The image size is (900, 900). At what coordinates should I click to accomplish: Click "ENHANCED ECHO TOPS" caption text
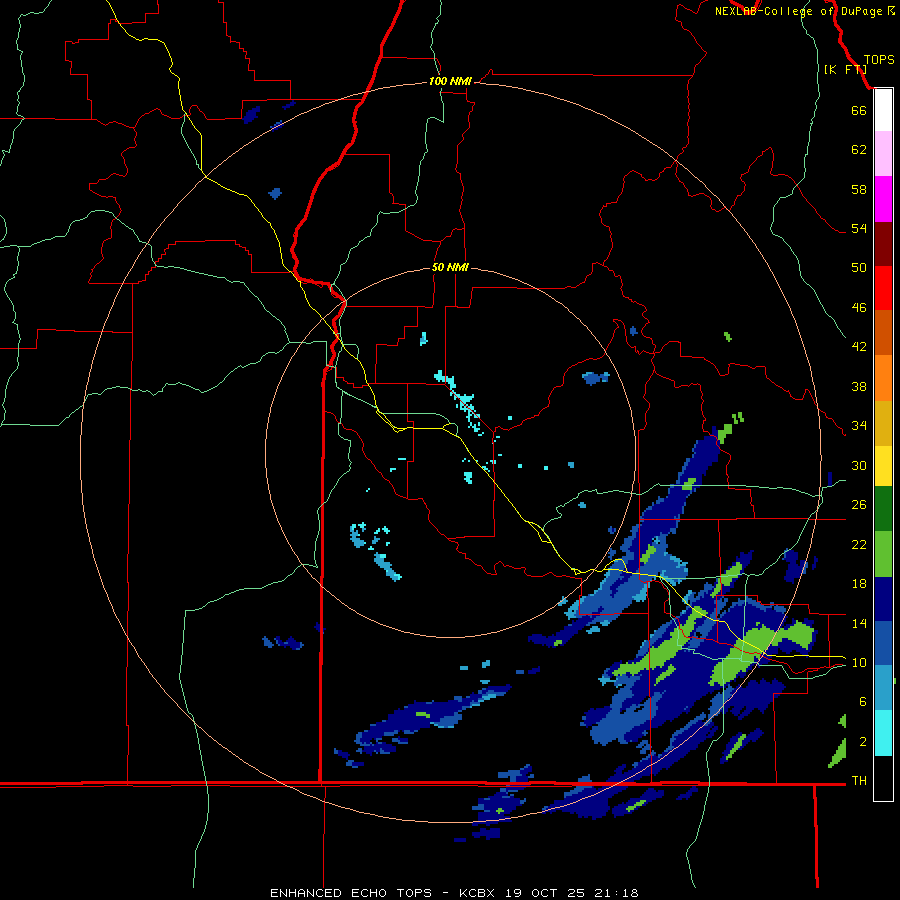click(351, 893)
